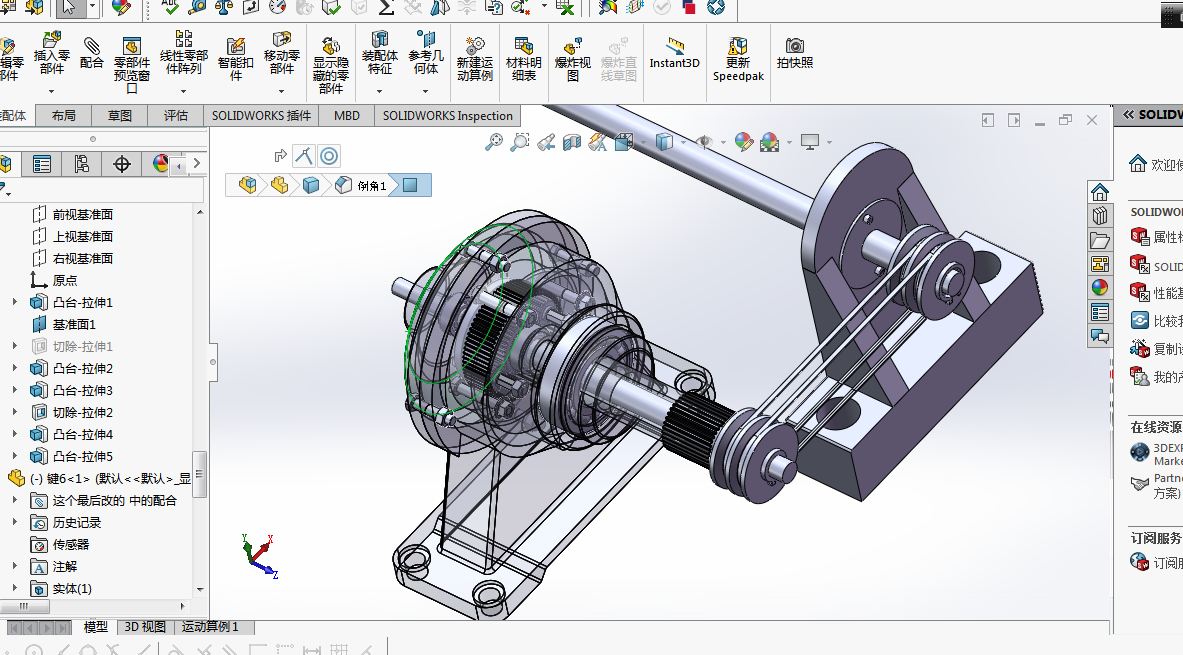
Task: Click the Sigma symbol icon in top toolbar
Action: (x=386, y=8)
